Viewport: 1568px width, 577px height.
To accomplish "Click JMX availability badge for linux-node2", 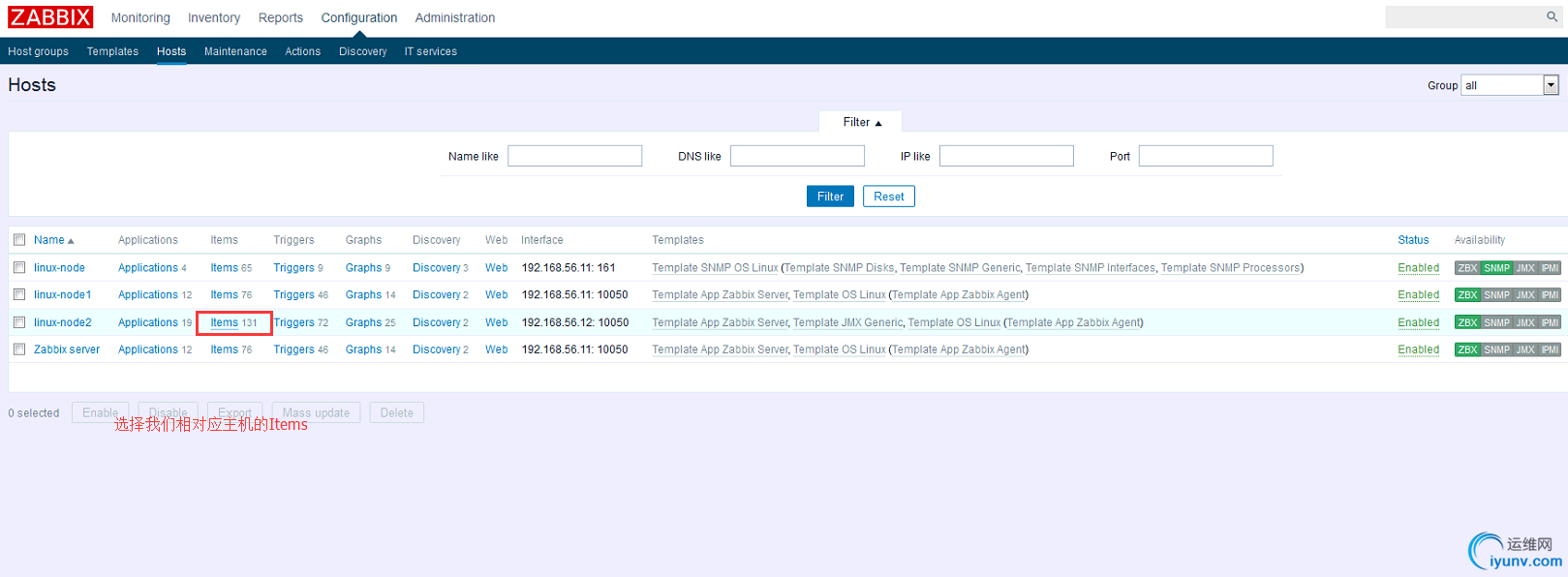I will [x=1525, y=322].
